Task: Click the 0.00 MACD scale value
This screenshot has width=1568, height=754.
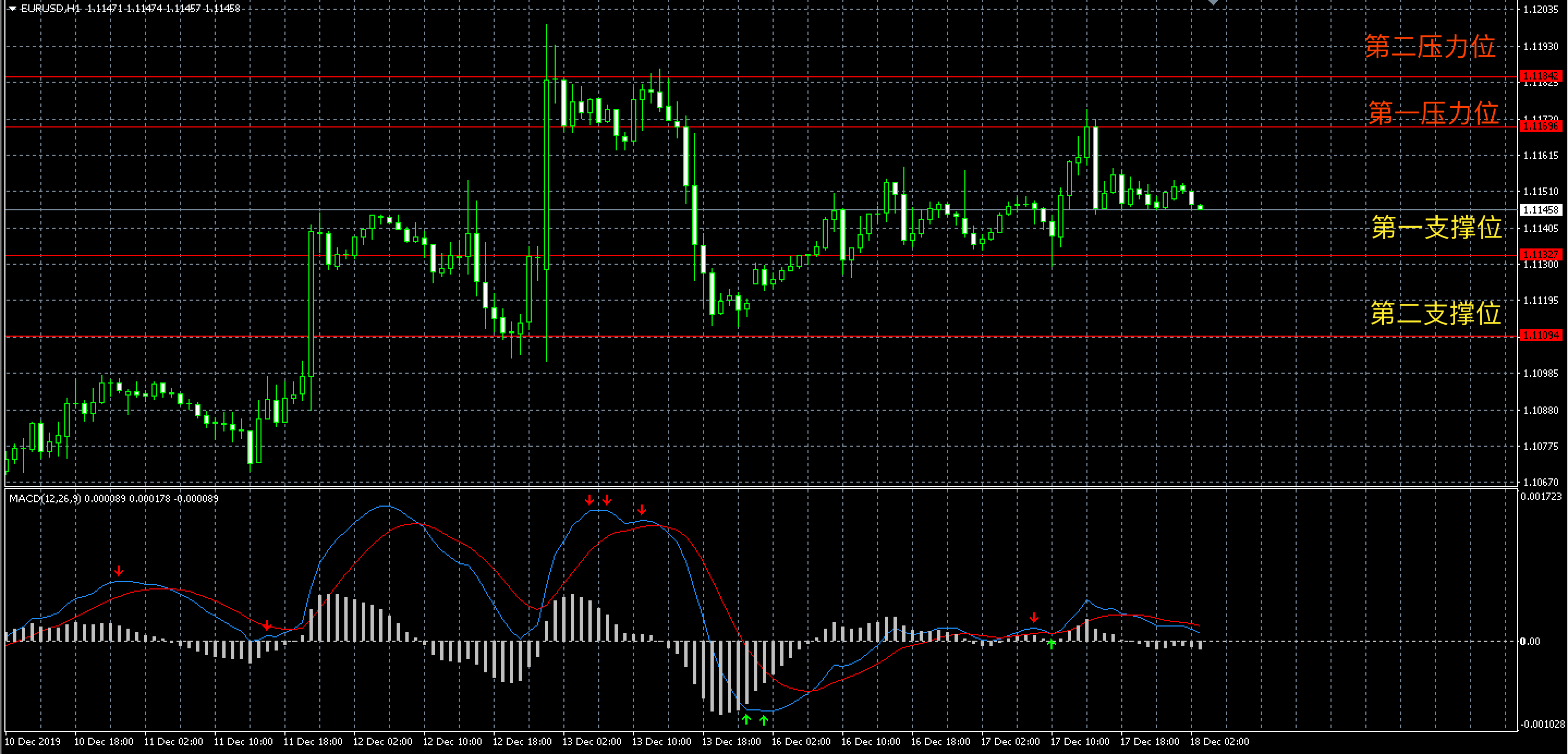Action: pyautogui.click(x=1530, y=641)
